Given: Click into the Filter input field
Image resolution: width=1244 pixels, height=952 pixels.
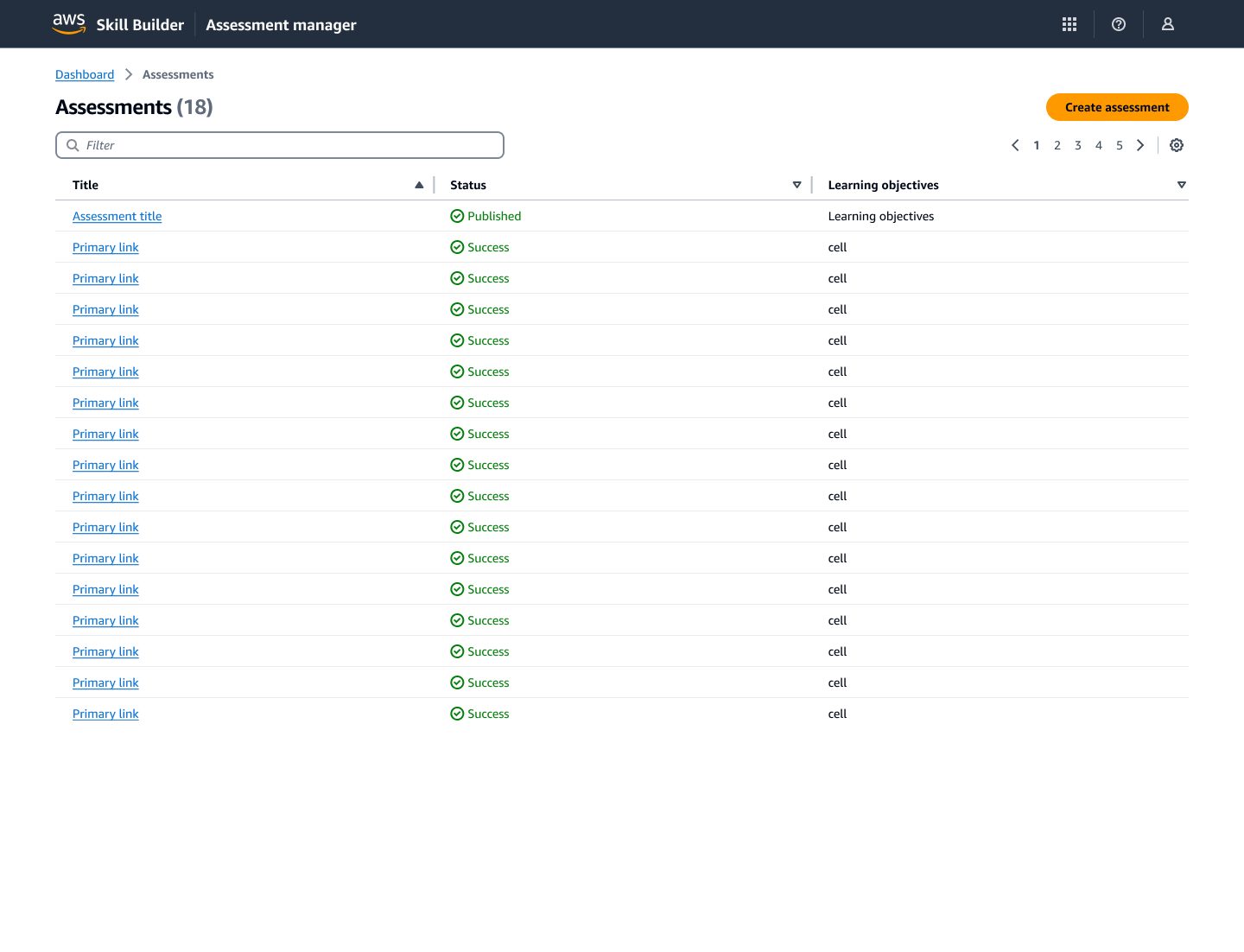Looking at the screenshot, I should pos(280,145).
